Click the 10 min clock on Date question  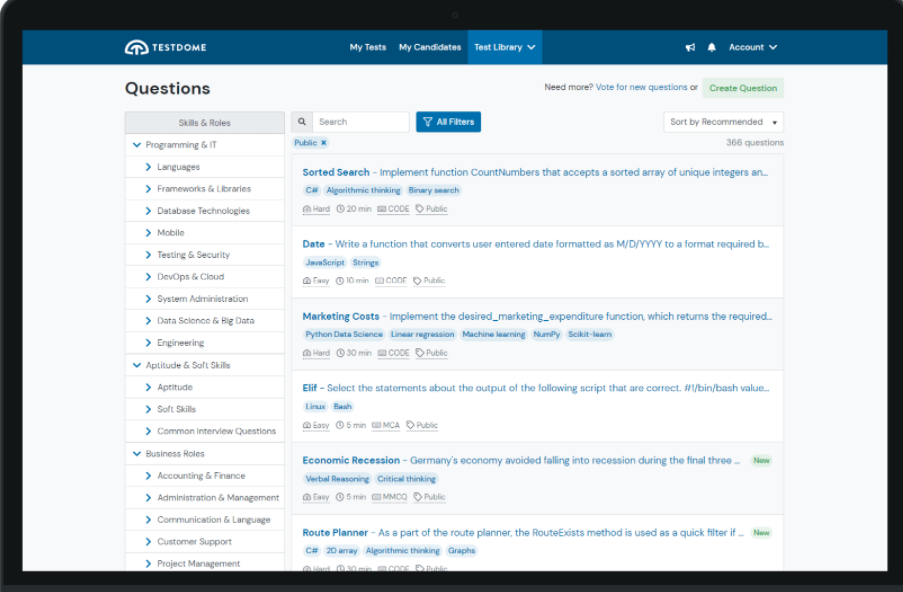(x=340, y=281)
